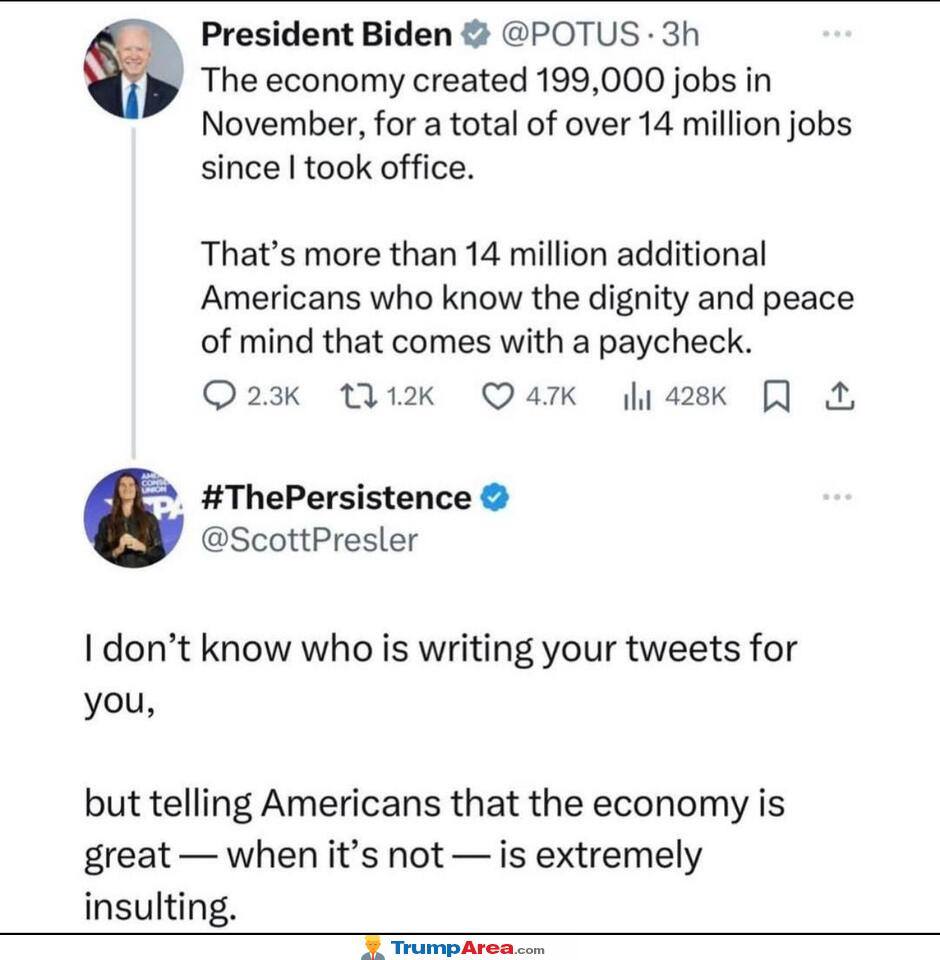Open more options on Biden's tweet
The image size is (940, 960).
coord(837,34)
